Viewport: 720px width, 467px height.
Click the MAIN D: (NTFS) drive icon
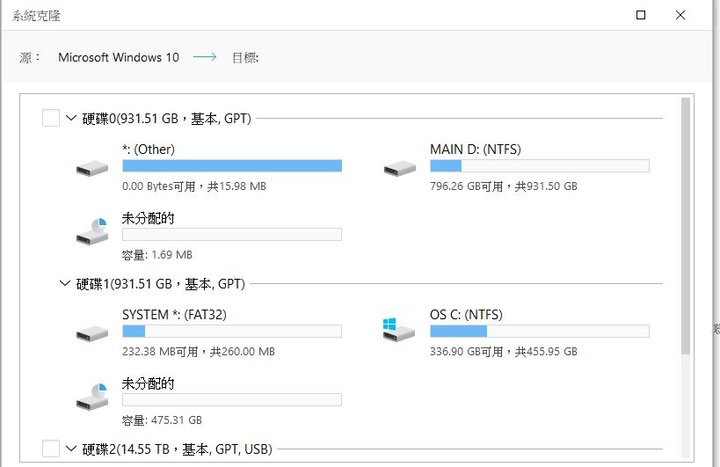point(400,168)
